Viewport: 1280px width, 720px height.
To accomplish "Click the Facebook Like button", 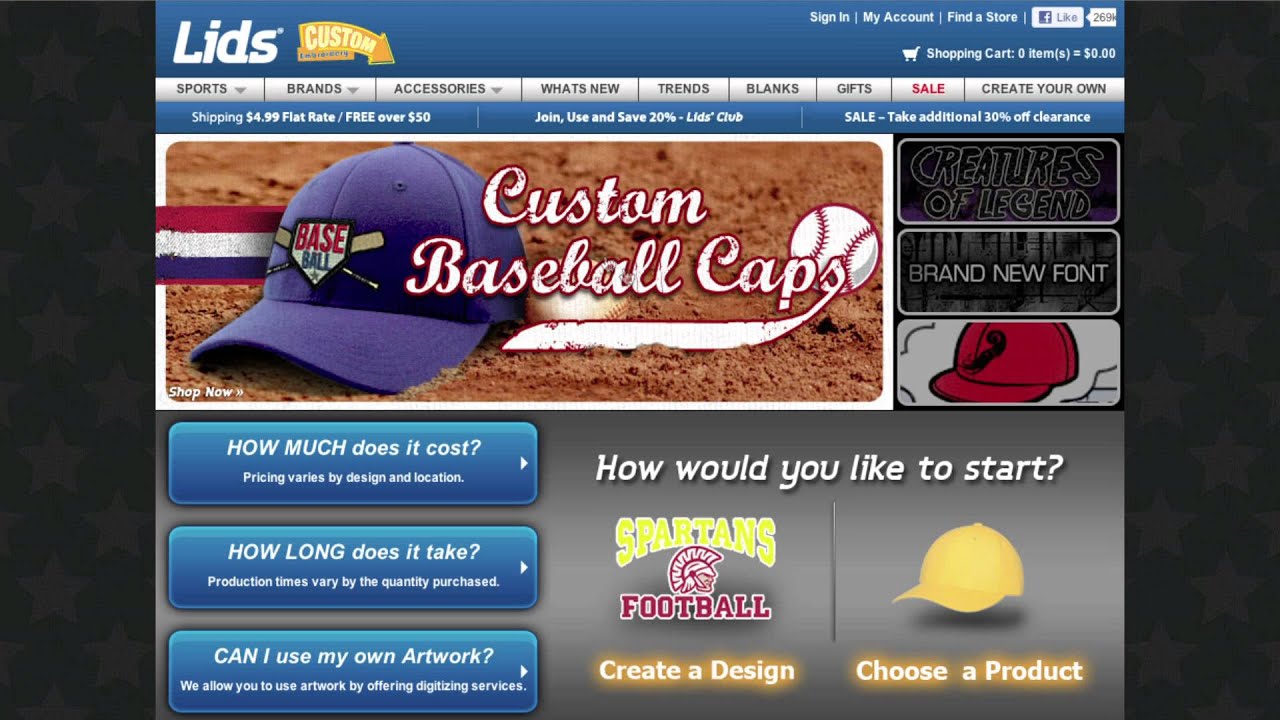I will (x=1058, y=17).
